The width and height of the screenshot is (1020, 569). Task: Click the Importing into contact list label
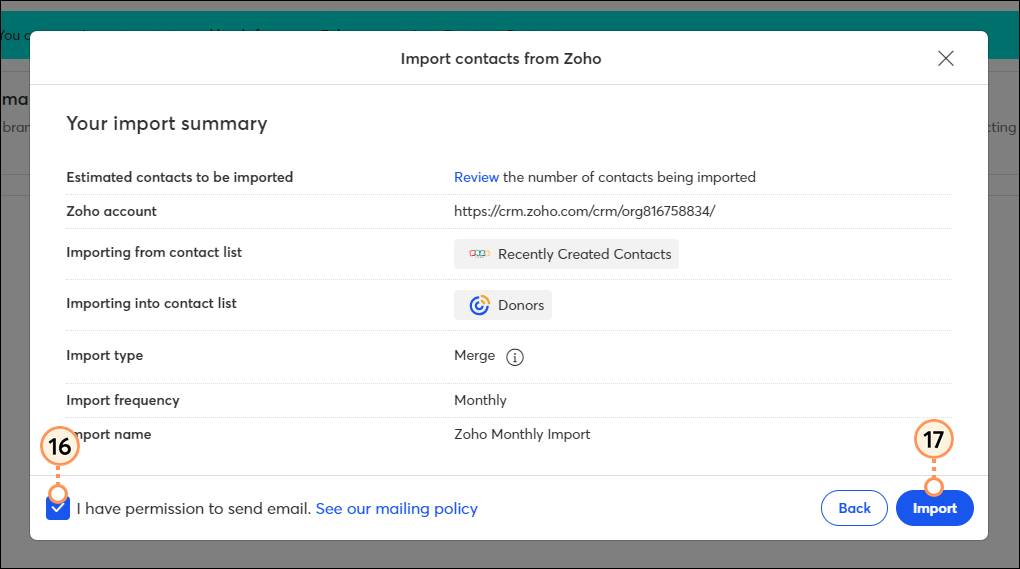[152, 304]
